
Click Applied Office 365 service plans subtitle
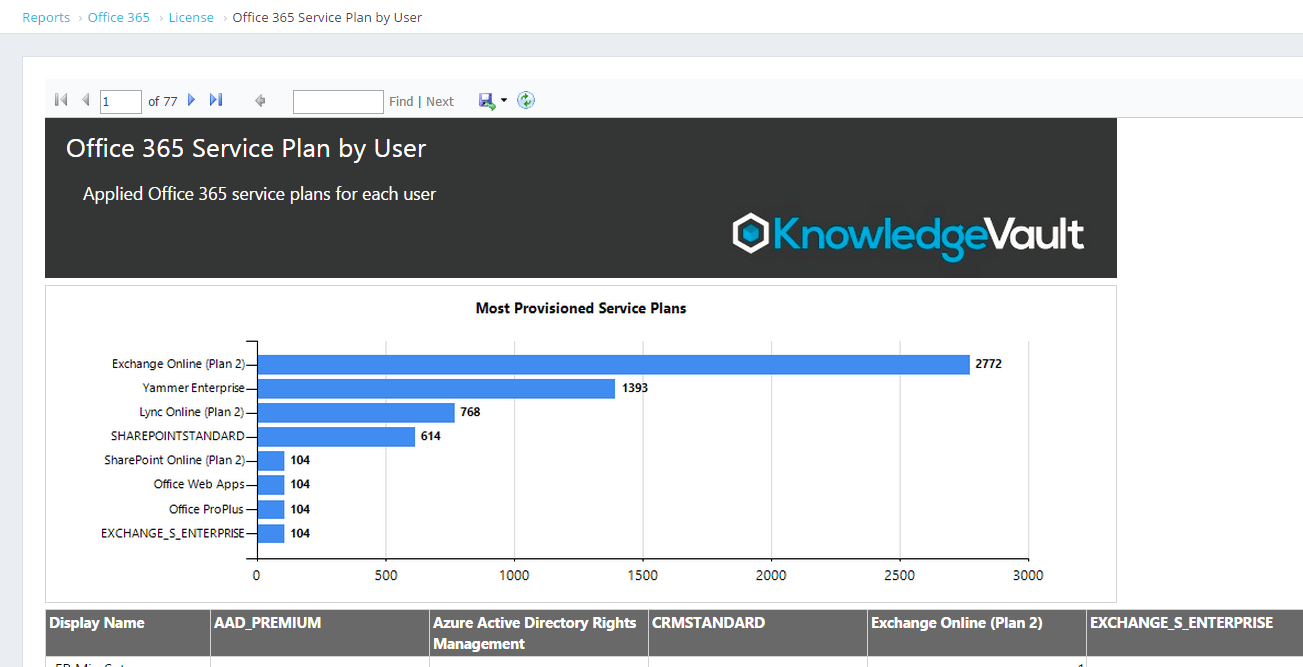coord(259,194)
